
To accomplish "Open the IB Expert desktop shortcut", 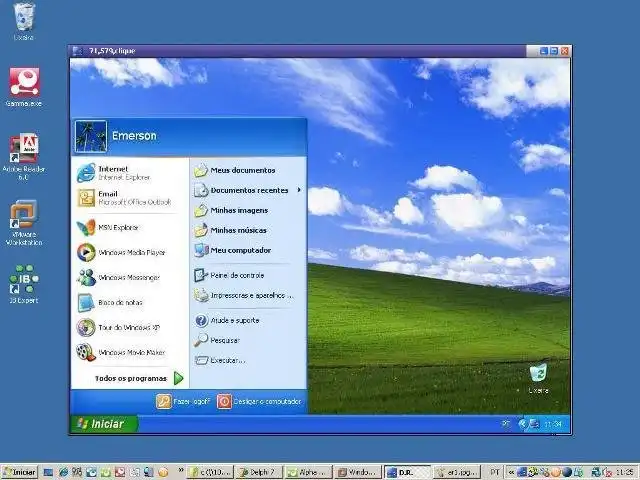I will pos(24,284).
